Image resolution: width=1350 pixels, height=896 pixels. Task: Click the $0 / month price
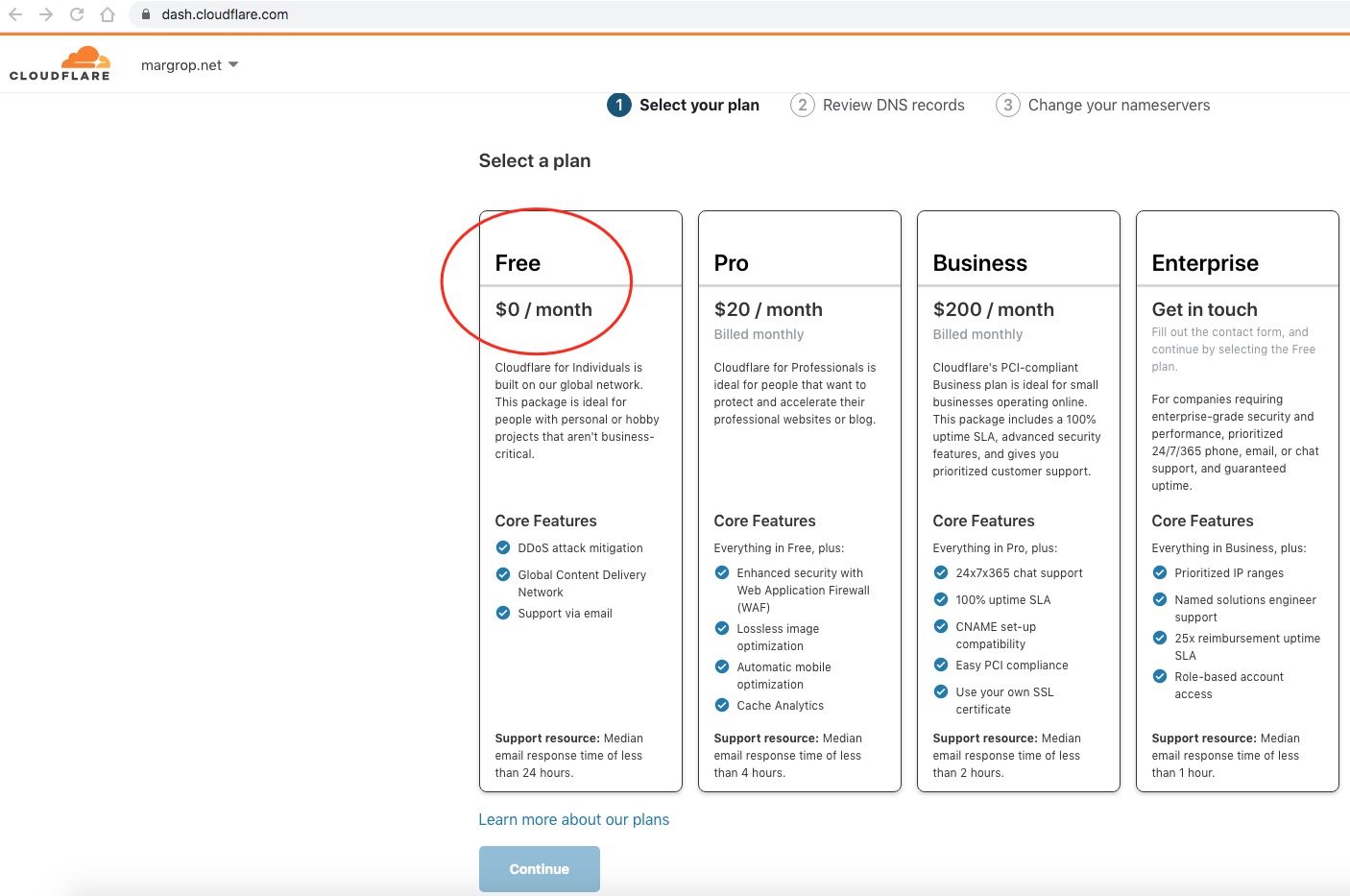point(543,309)
